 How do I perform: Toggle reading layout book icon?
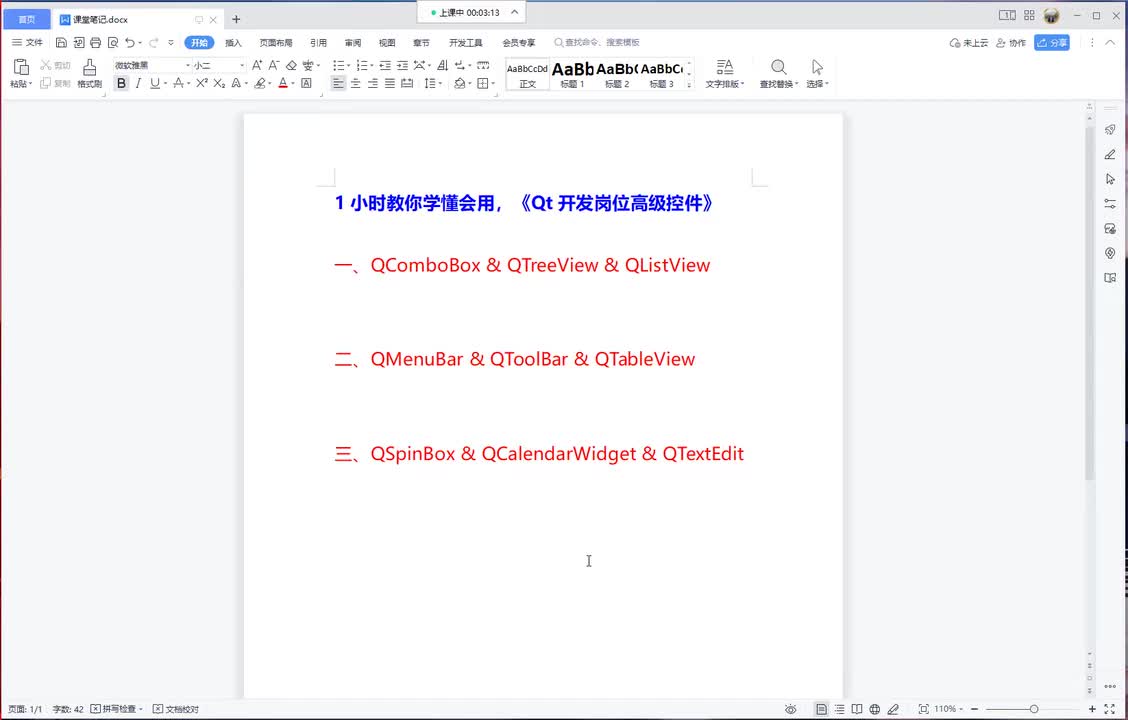click(857, 709)
